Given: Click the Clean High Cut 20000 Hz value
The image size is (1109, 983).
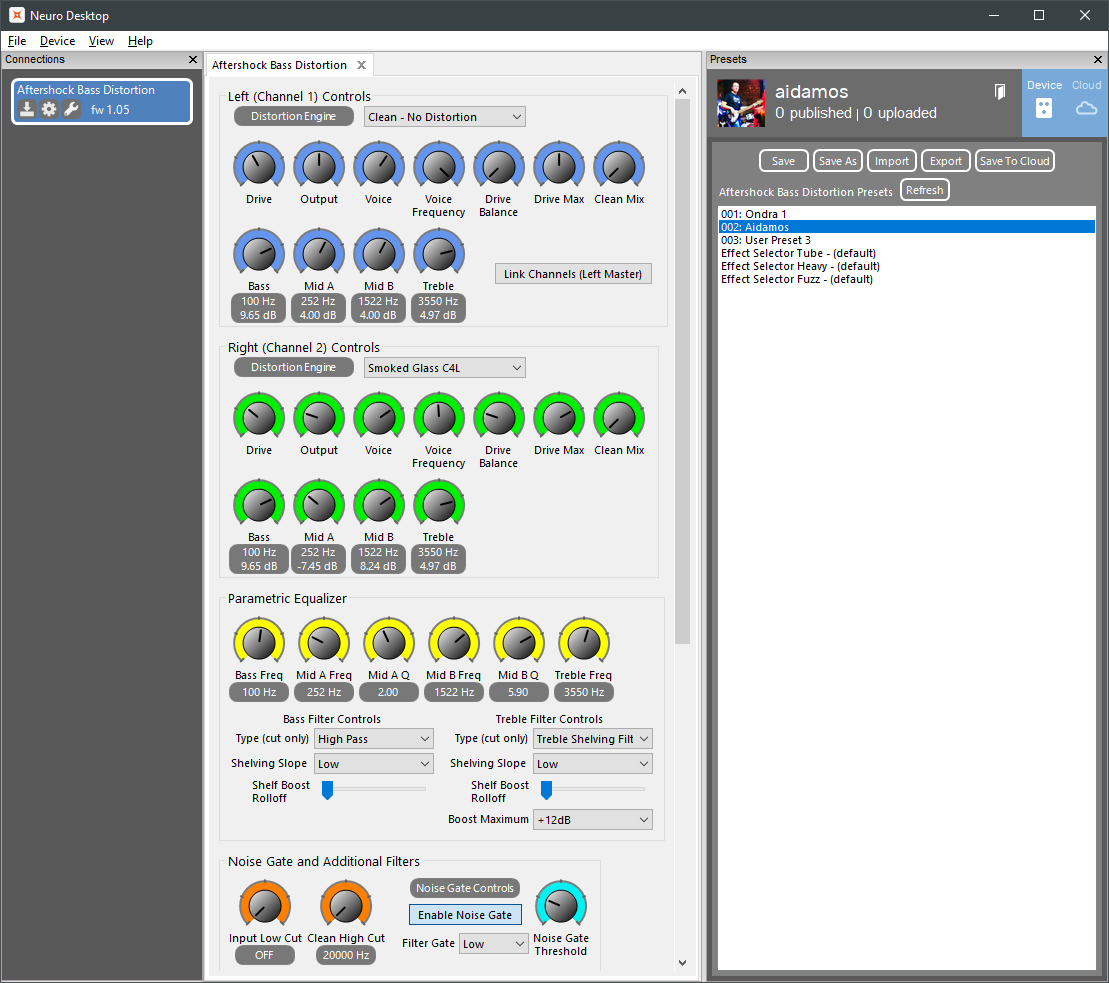Looking at the screenshot, I should pos(346,955).
